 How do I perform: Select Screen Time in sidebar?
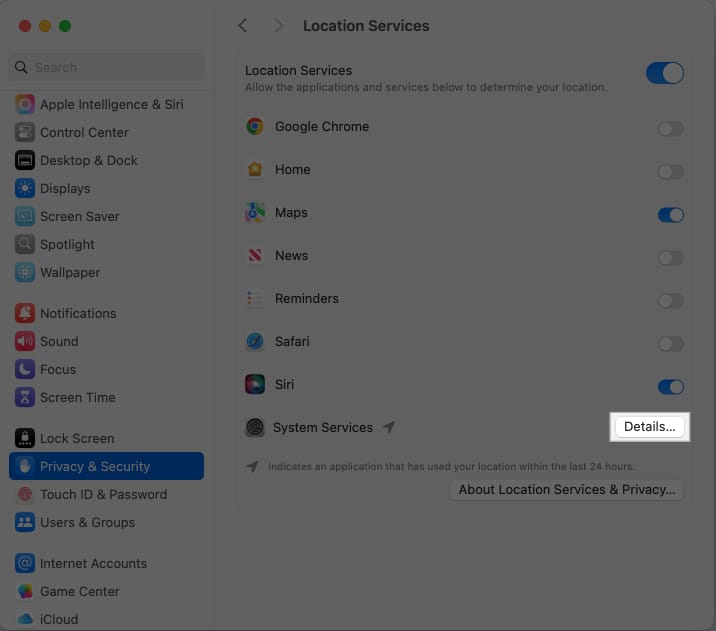[106, 397]
